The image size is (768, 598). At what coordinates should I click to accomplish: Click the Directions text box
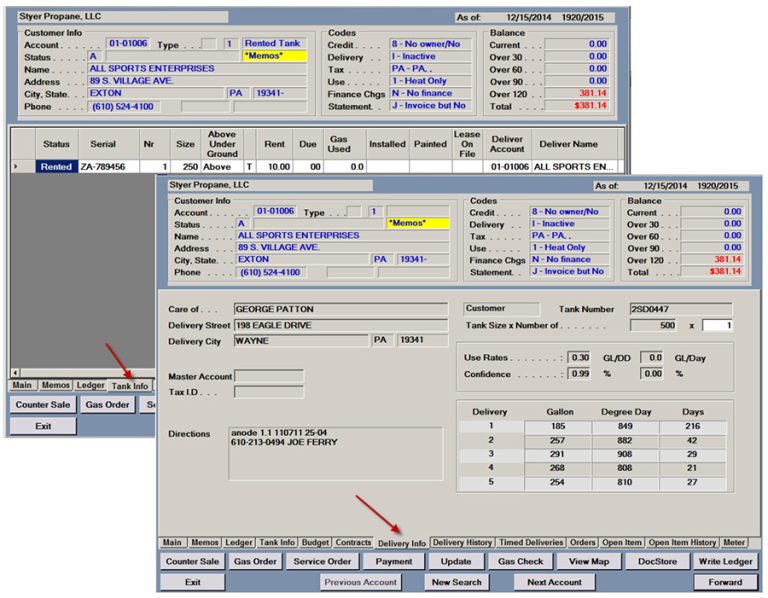click(x=336, y=454)
